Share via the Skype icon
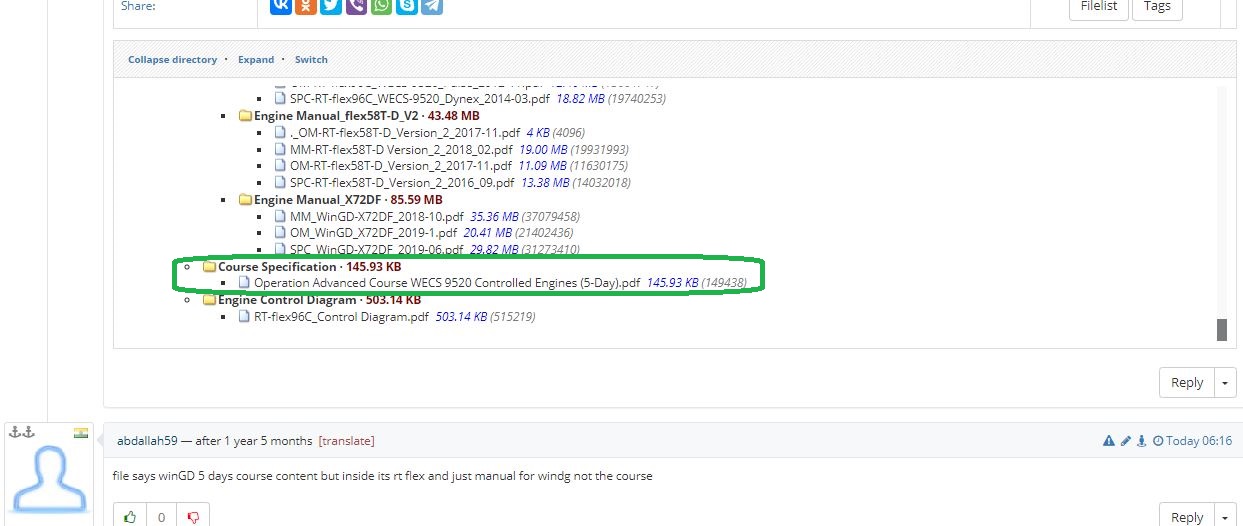1243x526 pixels. coord(406,6)
